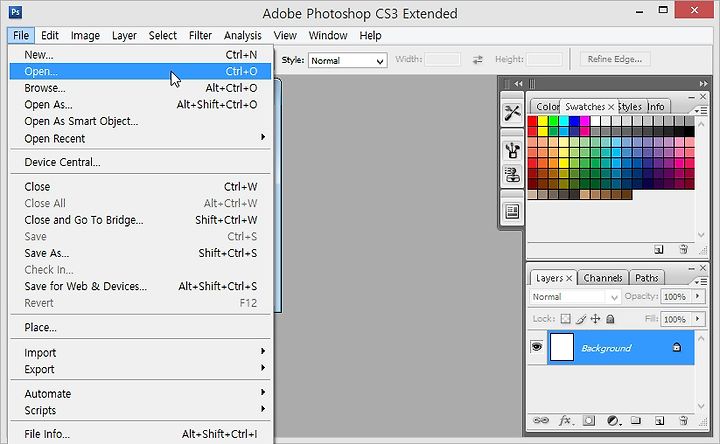Toggle Lock all padlock
Image resolution: width=720 pixels, height=444 pixels.
pos(610,319)
